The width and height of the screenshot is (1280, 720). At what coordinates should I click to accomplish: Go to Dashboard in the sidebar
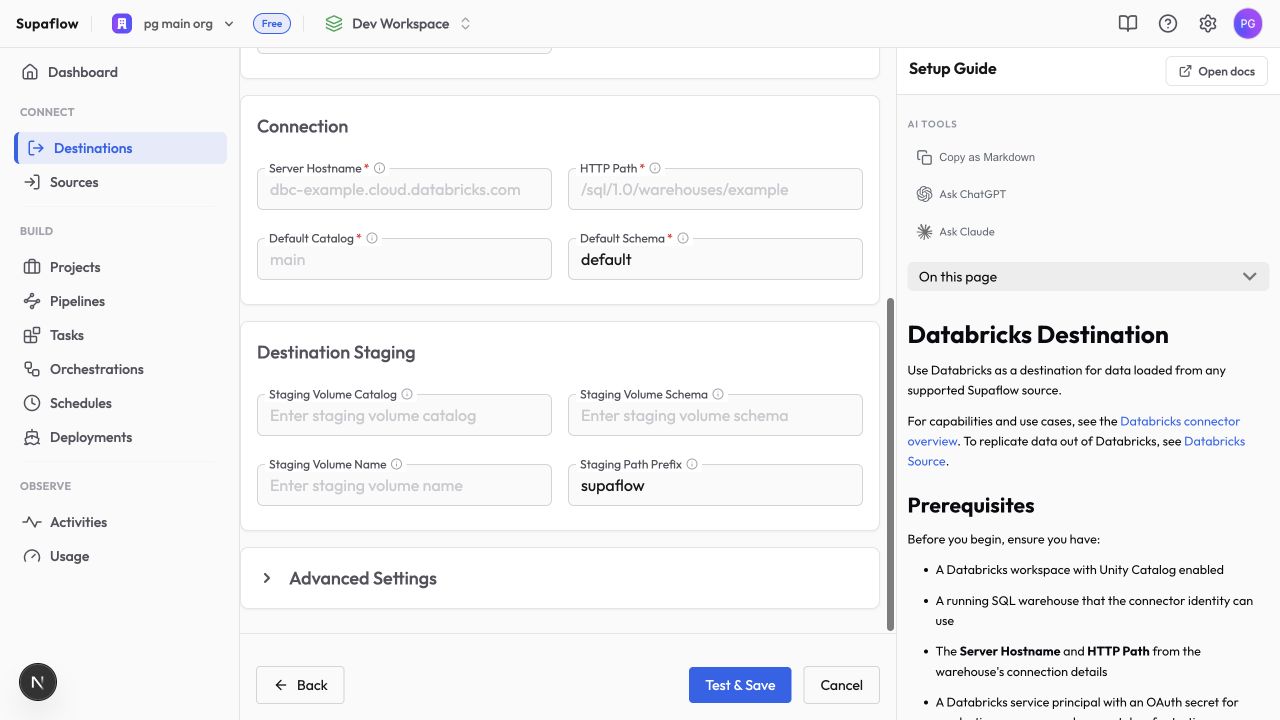(120, 72)
